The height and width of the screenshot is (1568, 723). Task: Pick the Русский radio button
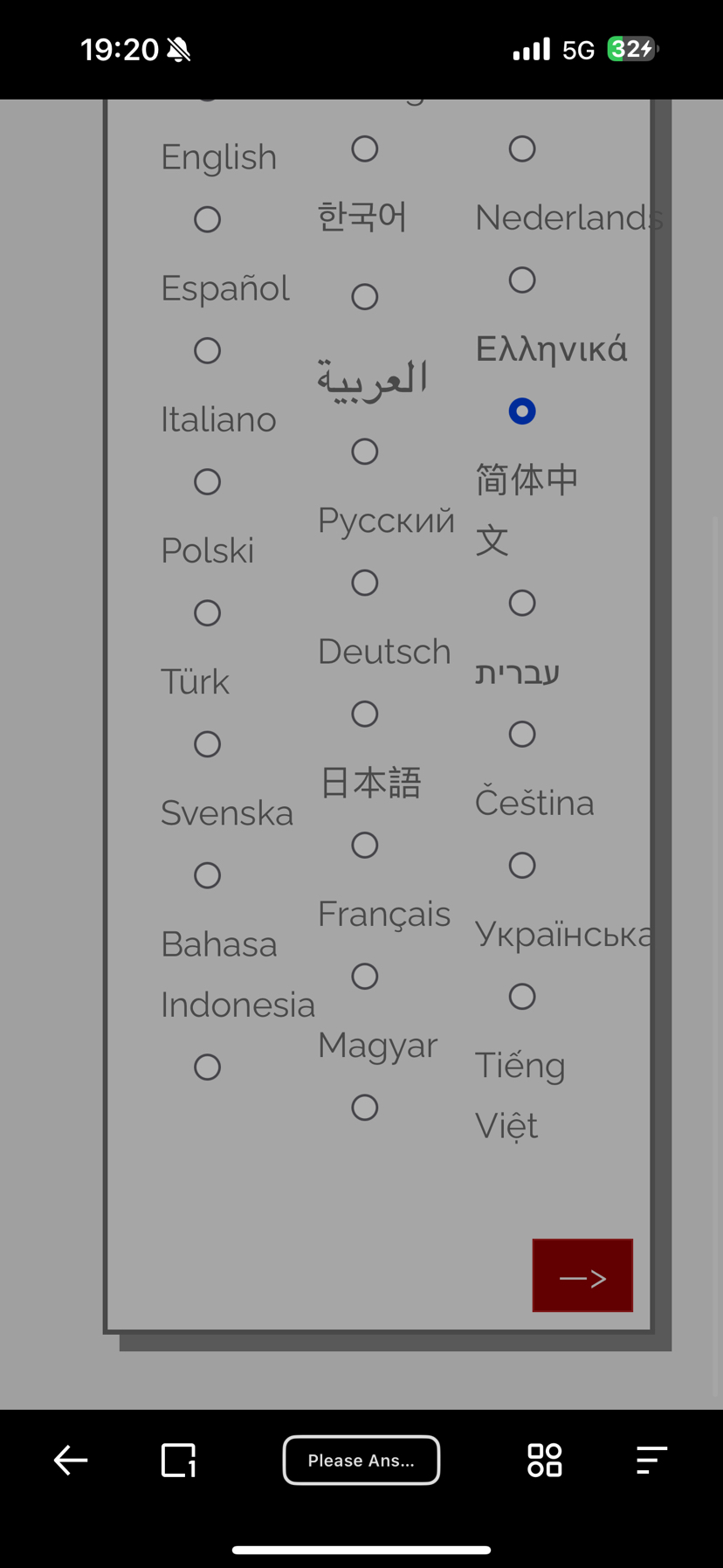click(365, 583)
